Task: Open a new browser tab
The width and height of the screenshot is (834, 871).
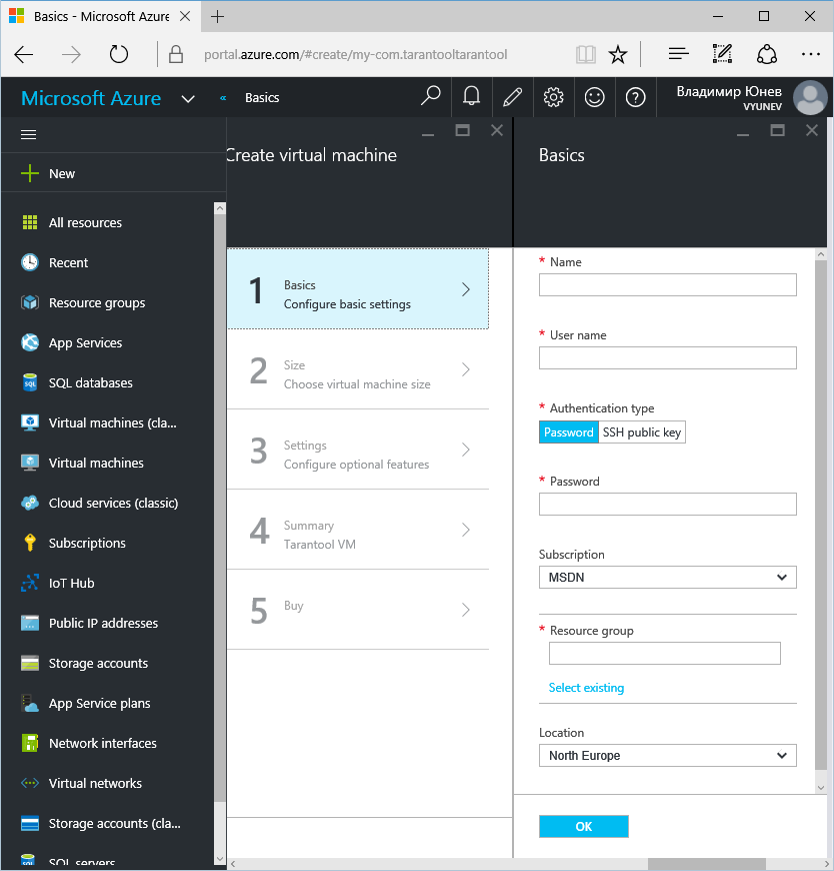Action: click(217, 17)
